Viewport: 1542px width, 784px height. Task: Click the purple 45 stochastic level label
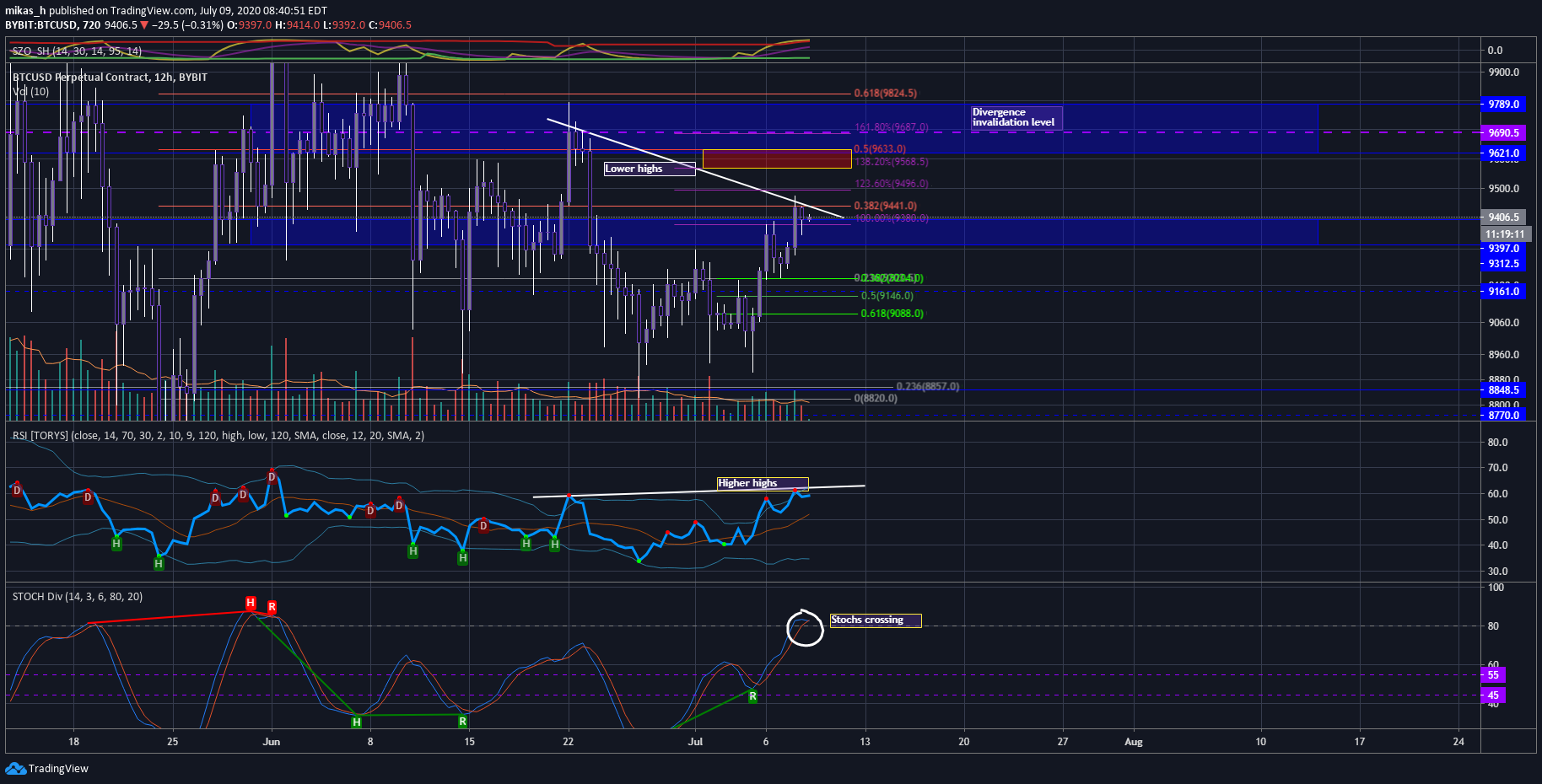pos(1493,695)
